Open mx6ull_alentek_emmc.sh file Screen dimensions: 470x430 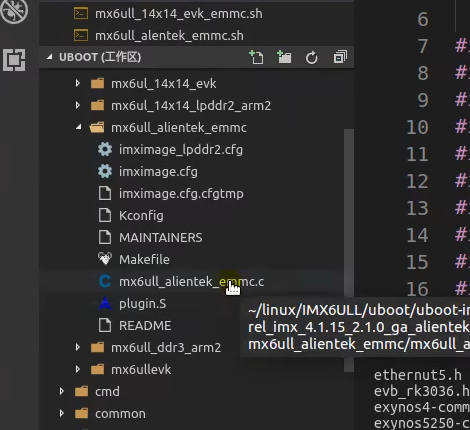point(169,36)
